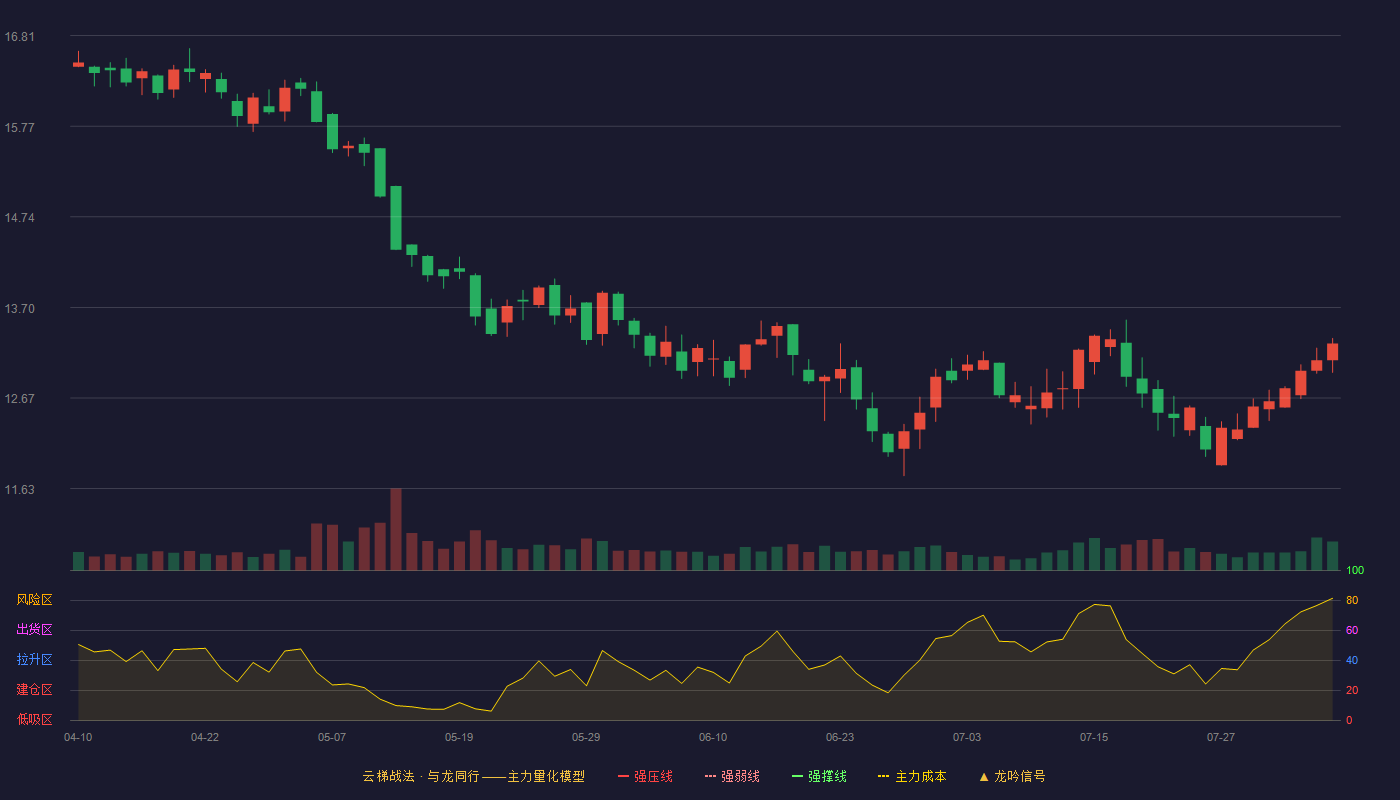The image size is (1400, 800).
Task: Click the blue 40 indicator axis value
Action: [1352, 660]
